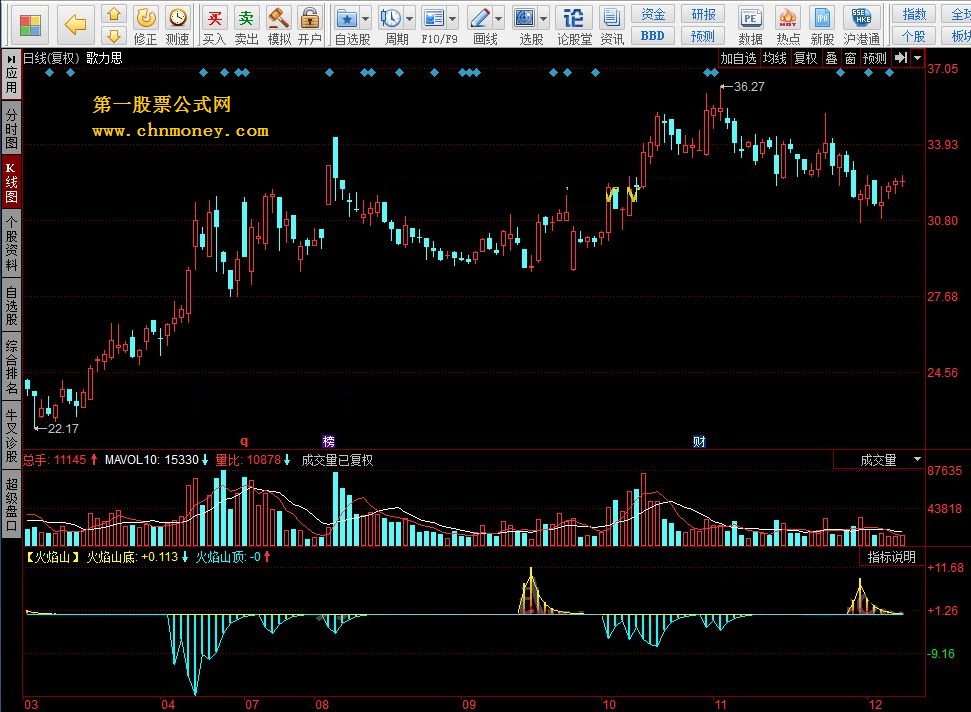Open the chart toolbar dropdown arrow
Screen dimensions: 971x712
click(x=918, y=58)
